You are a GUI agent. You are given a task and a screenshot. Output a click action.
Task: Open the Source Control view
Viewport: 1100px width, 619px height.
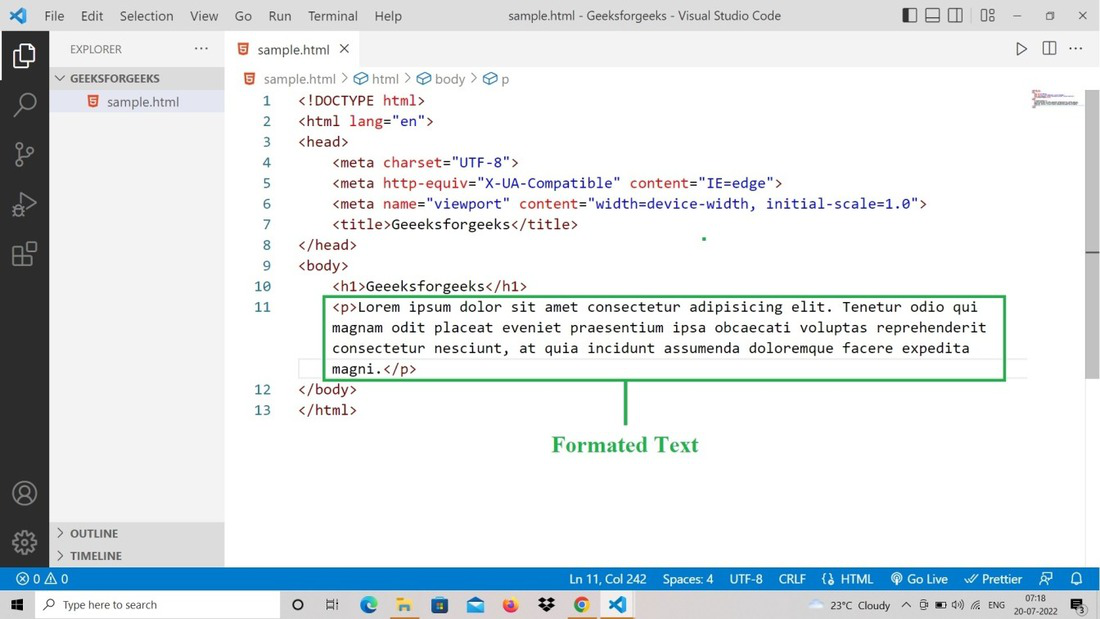(24, 154)
